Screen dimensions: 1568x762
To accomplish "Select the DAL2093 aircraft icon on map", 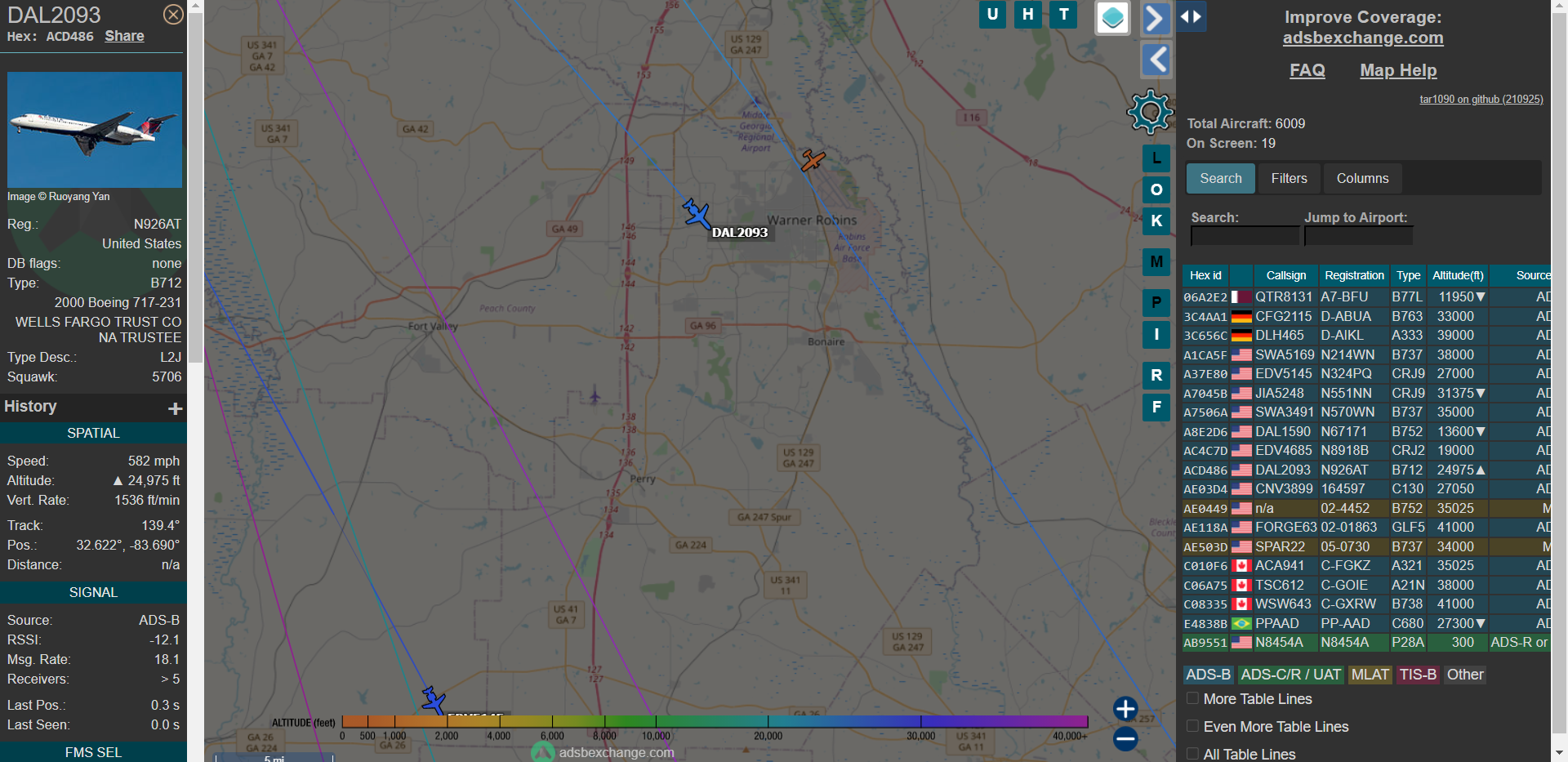I will (697, 213).
